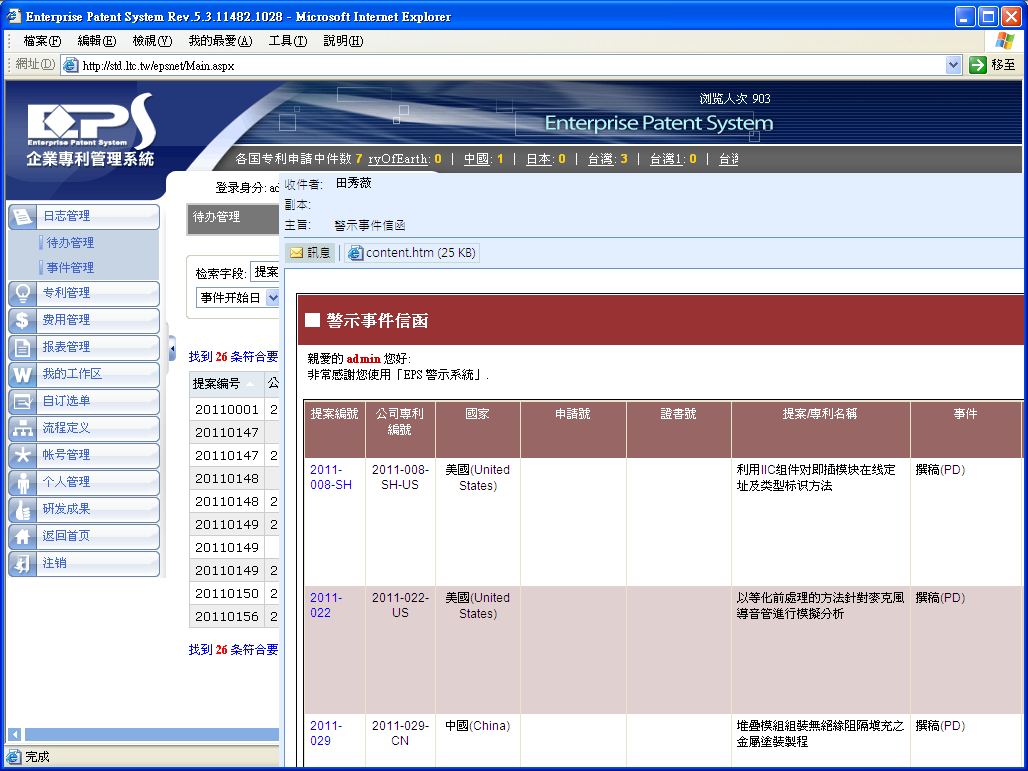Open the 事件开始日 dropdown
The image size is (1028, 771).
(x=272, y=298)
